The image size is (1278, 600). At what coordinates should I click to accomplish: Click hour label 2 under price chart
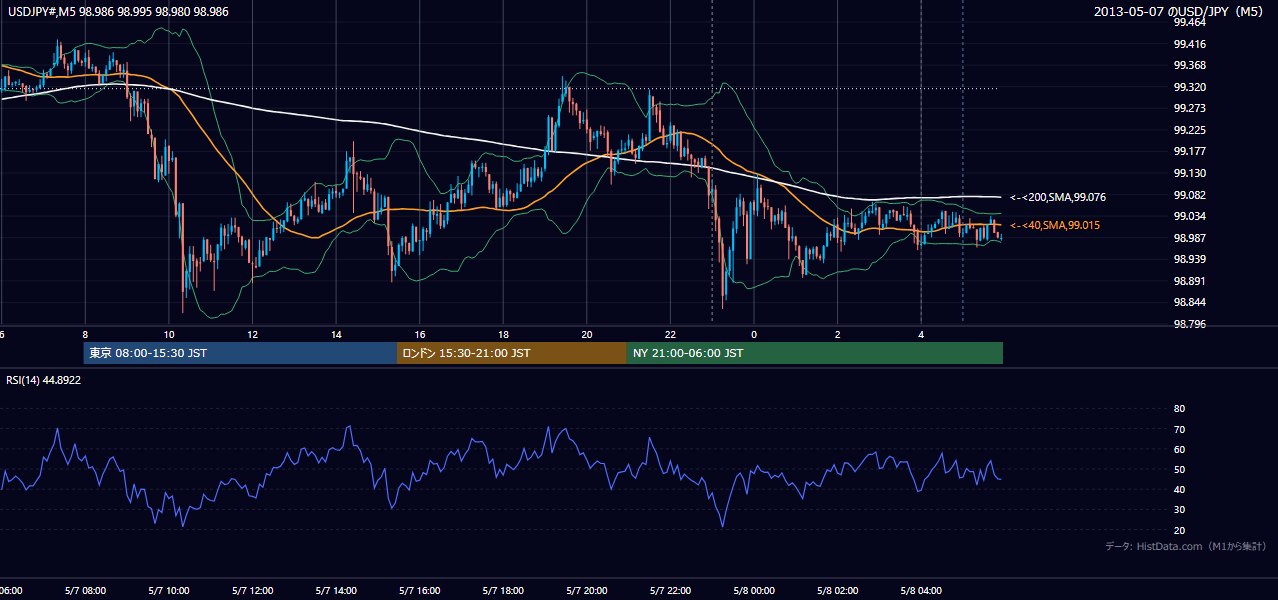(838, 335)
